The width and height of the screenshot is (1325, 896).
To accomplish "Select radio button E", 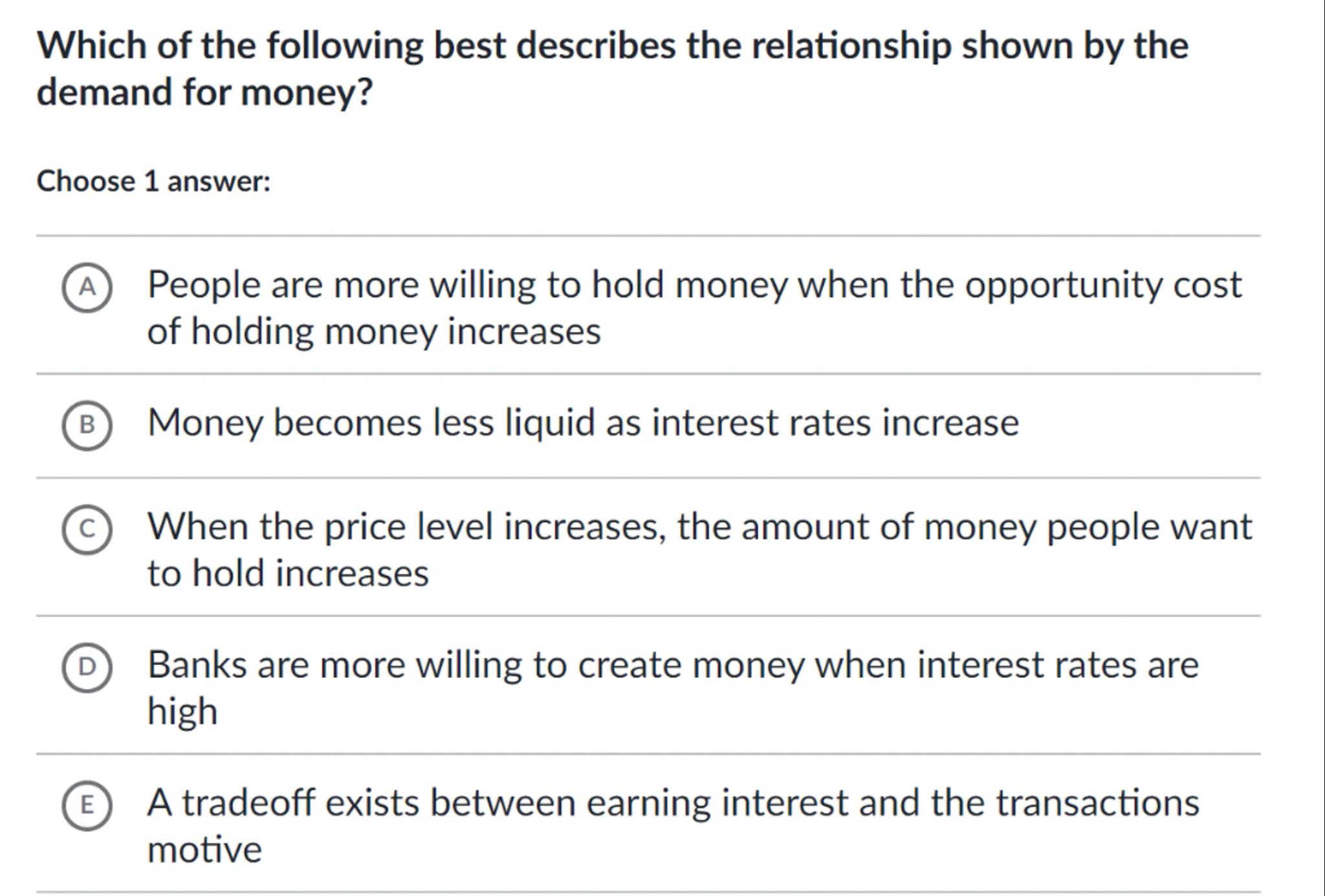I will [87, 805].
